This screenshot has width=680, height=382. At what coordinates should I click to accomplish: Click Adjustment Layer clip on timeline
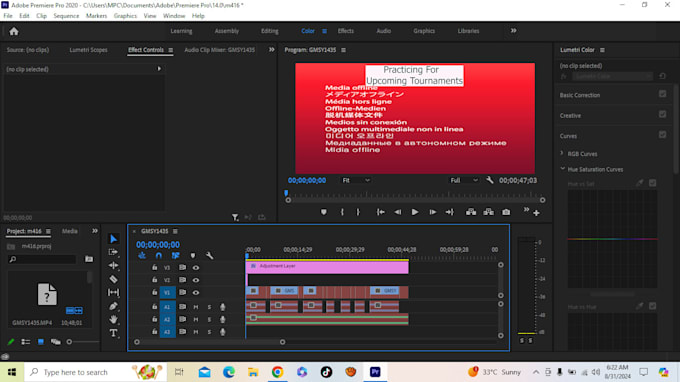pyautogui.click(x=327, y=268)
